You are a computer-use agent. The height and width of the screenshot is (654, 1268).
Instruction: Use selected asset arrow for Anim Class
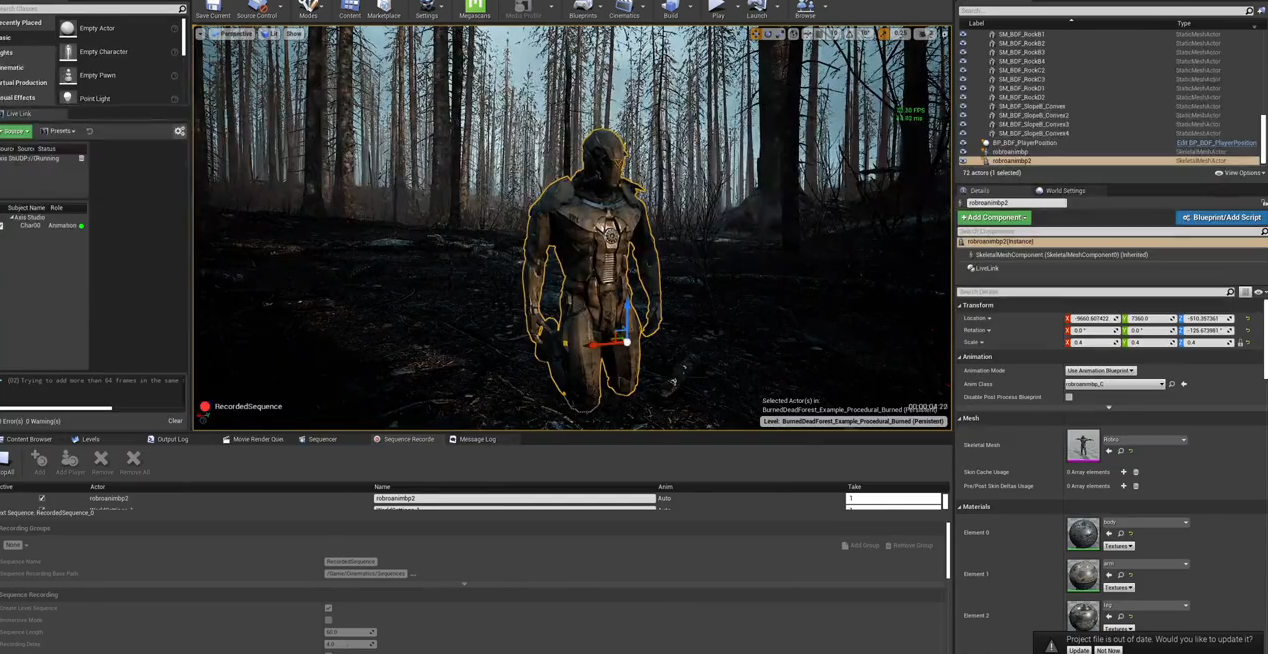click(1184, 384)
